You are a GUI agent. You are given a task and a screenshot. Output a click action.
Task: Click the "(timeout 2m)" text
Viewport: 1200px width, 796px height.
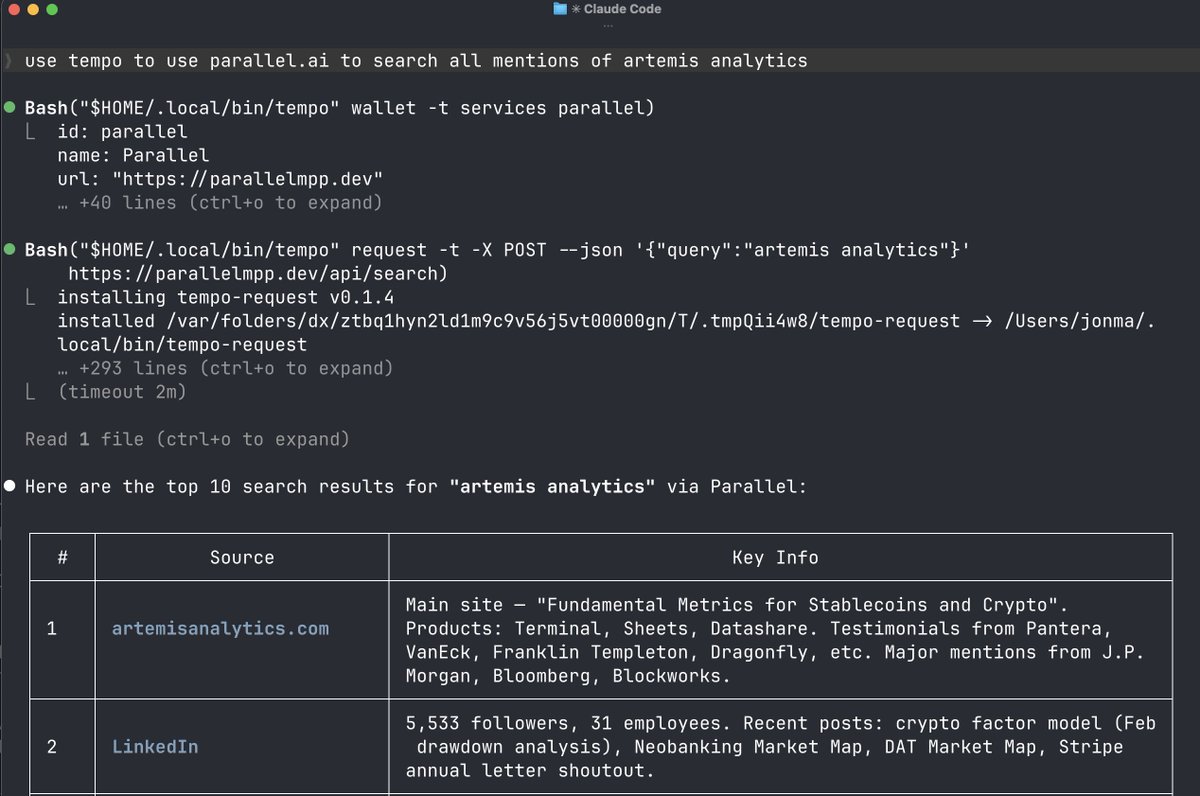[122, 392]
